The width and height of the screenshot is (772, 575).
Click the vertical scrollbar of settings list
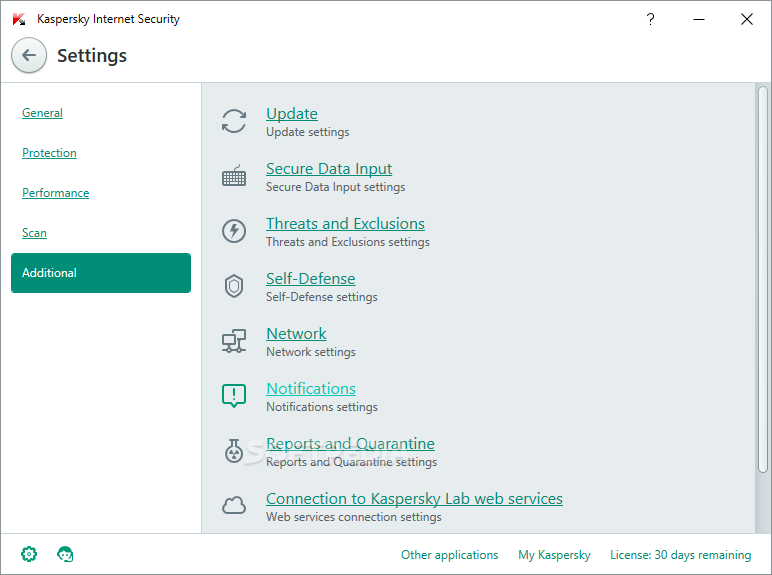pyautogui.click(x=763, y=279)
